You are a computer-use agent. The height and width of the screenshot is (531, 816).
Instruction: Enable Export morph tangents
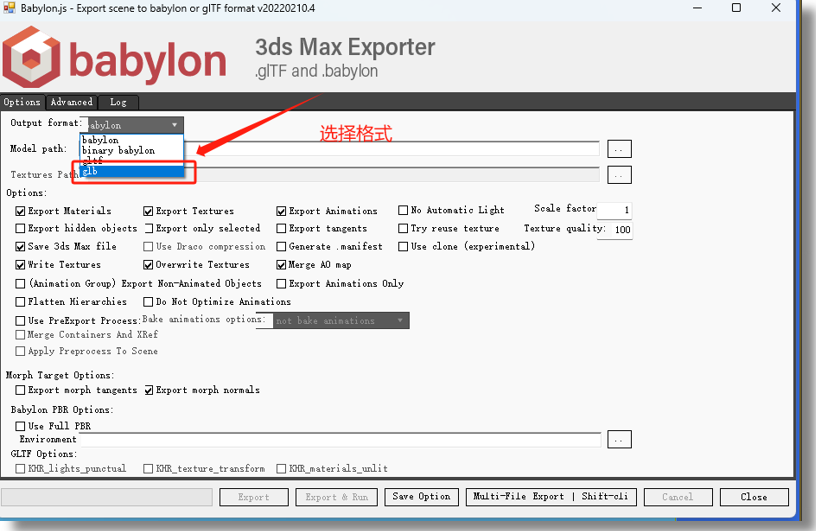(x=20, y=390)
